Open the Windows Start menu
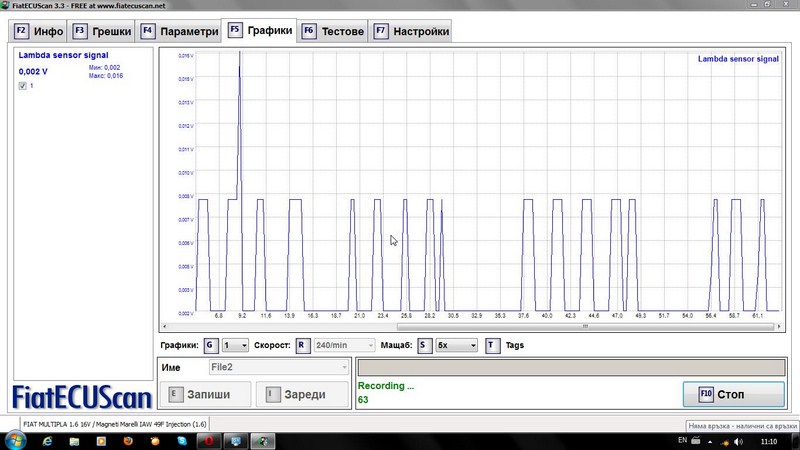 coord(17,440)
